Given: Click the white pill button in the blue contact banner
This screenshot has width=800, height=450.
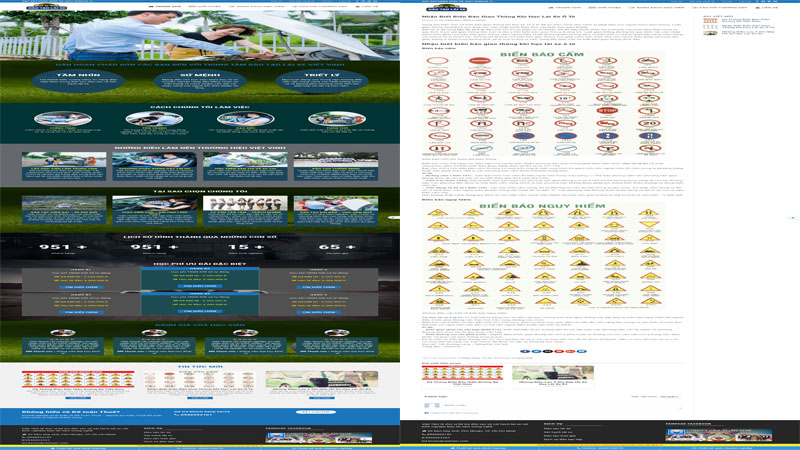Looking at the screenshot, I should 316,412.
